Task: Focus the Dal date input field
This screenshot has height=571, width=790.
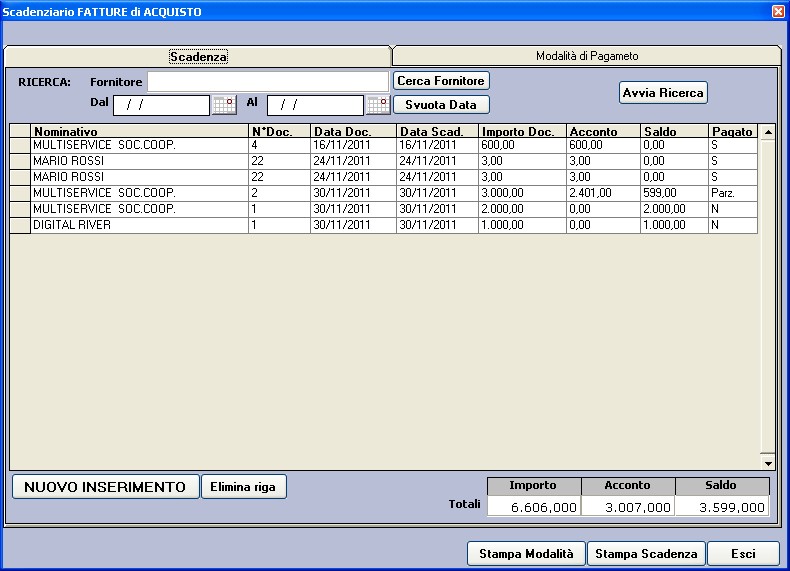Action: point(161,105)
